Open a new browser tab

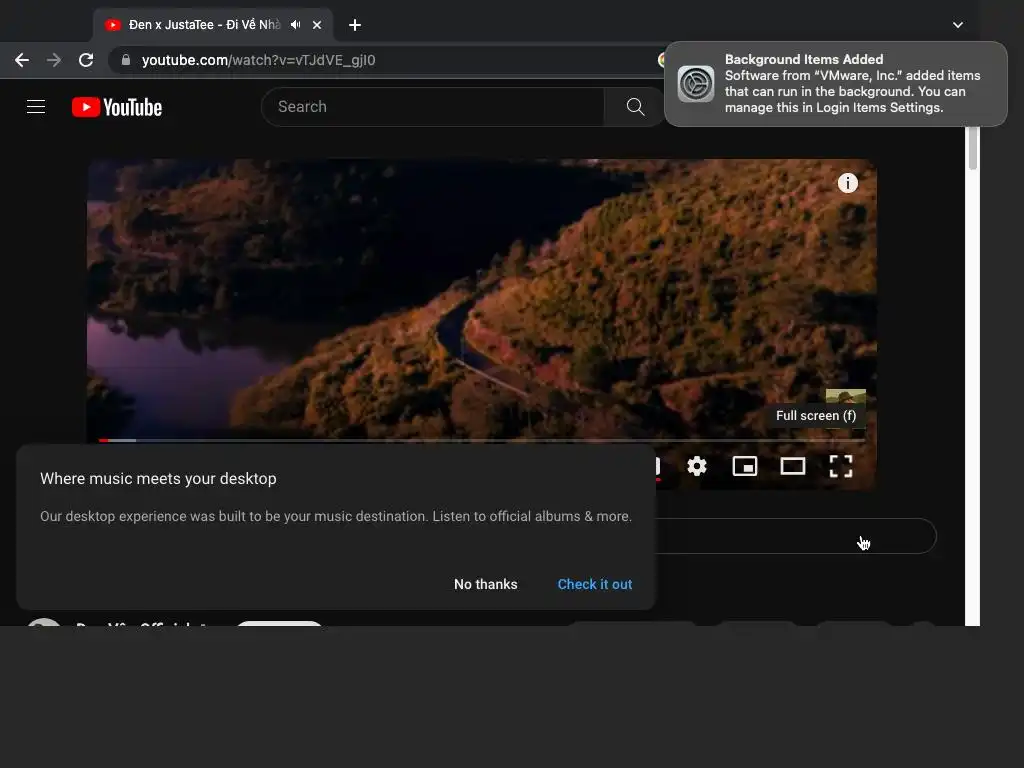355,25
